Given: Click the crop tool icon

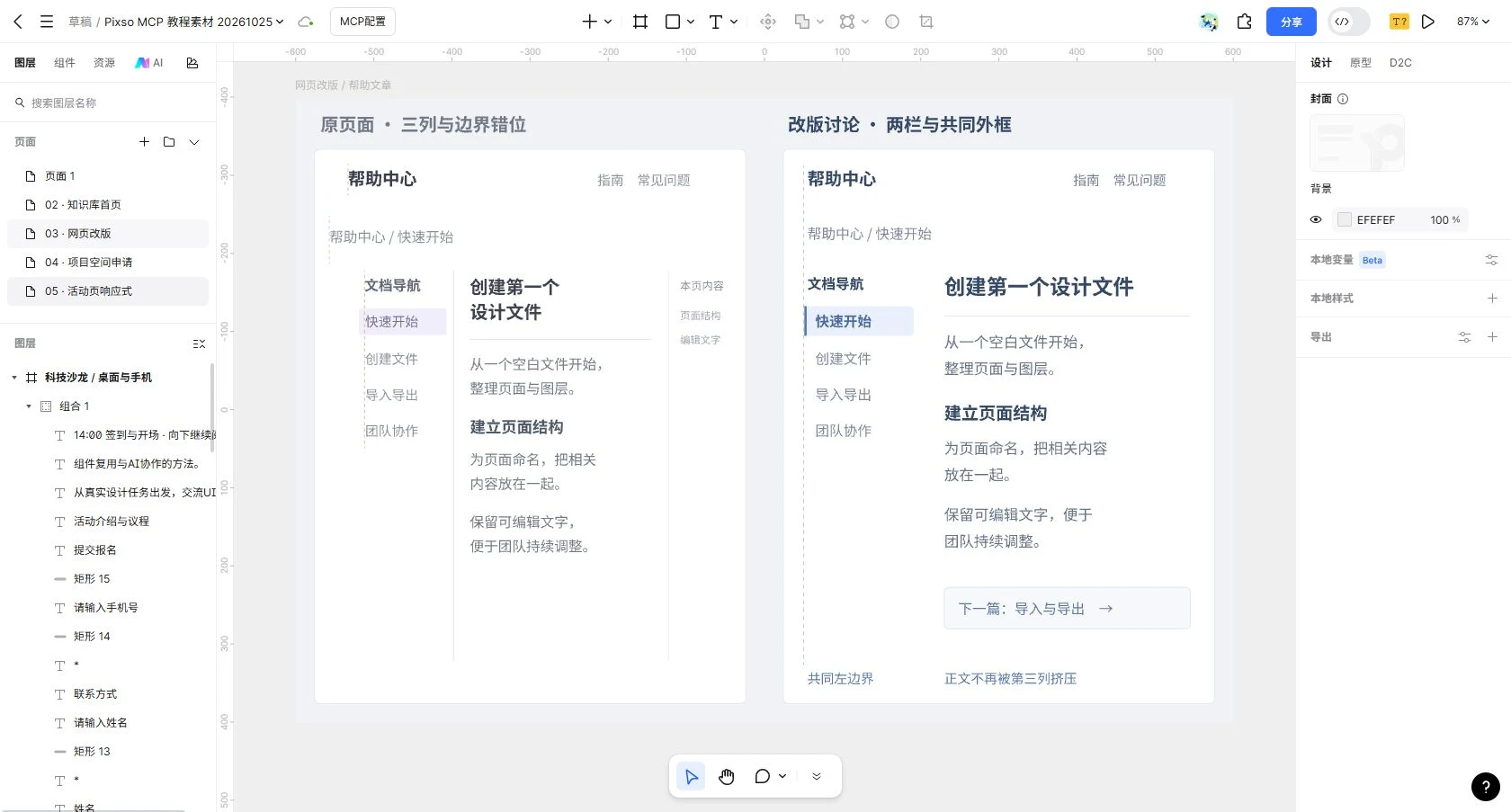Looking at the screenshot, I should coord(926,22).
